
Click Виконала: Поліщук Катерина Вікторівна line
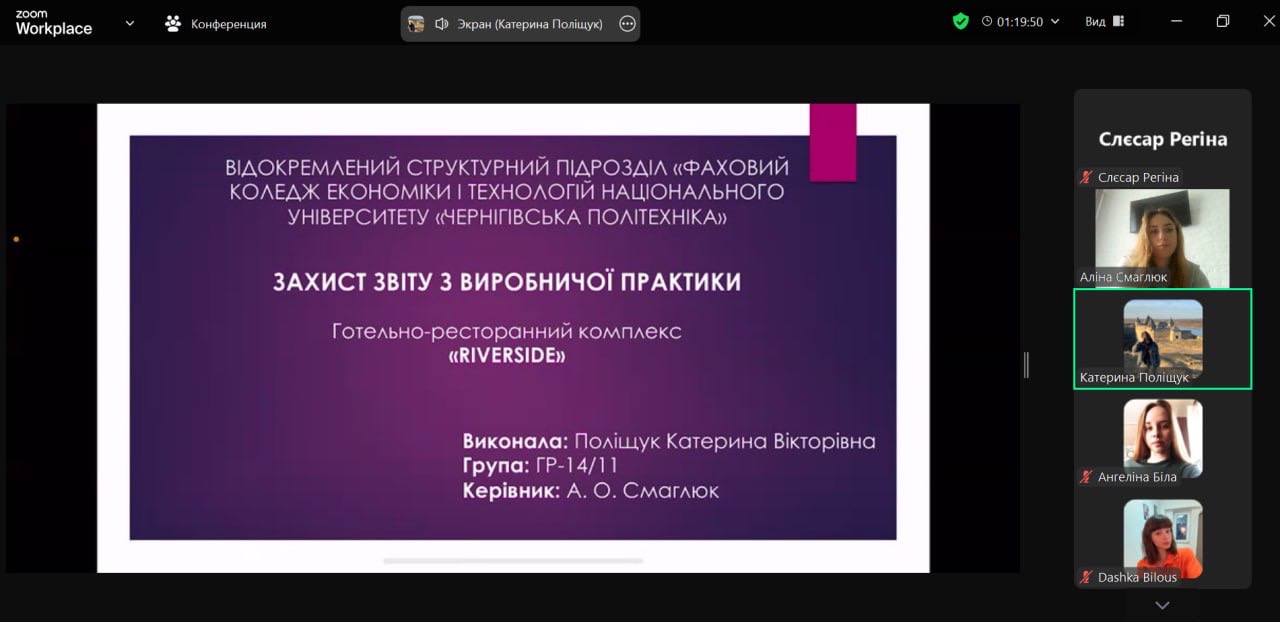coord(669,441)
